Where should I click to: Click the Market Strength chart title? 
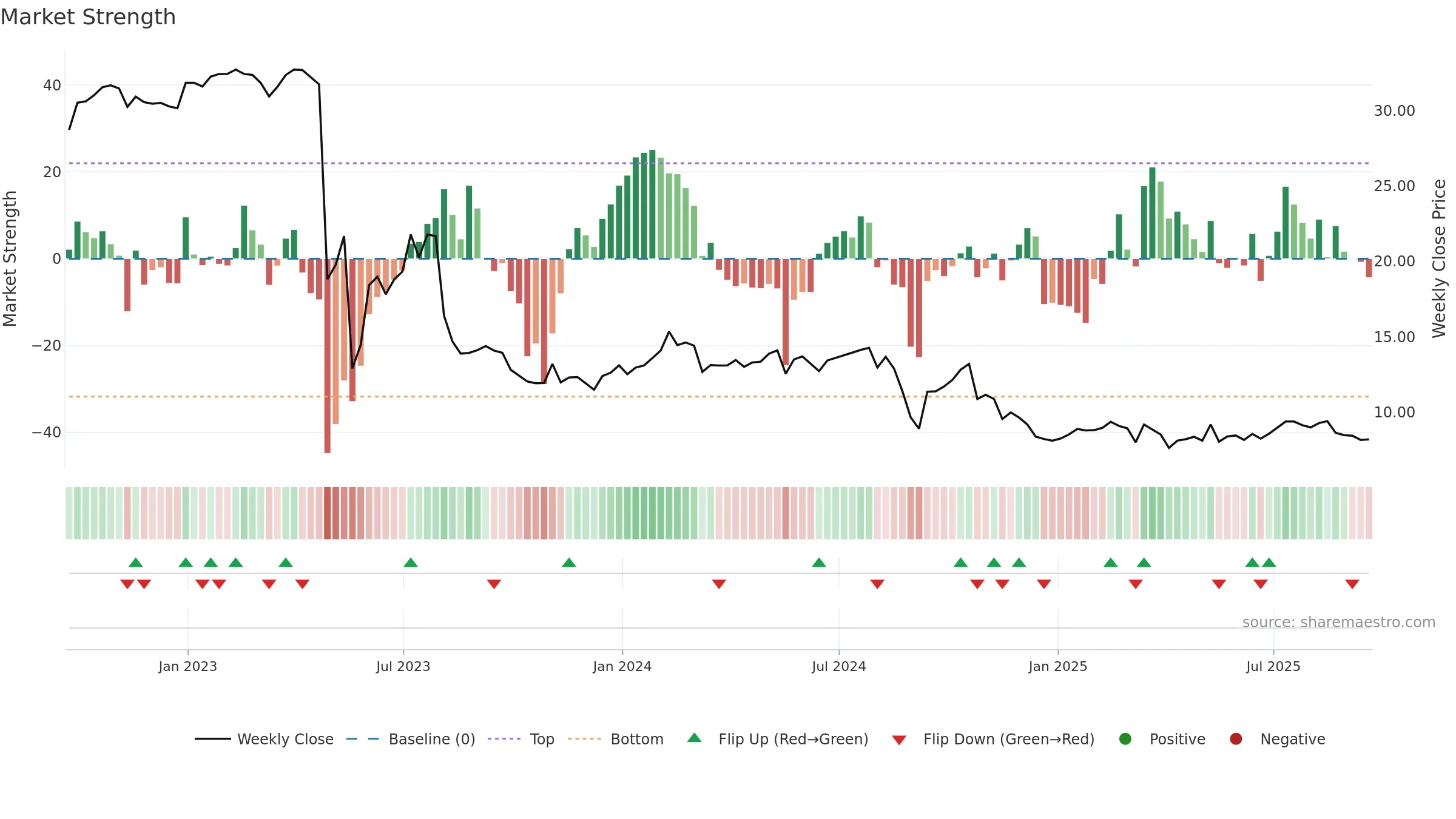click(88, 17)
